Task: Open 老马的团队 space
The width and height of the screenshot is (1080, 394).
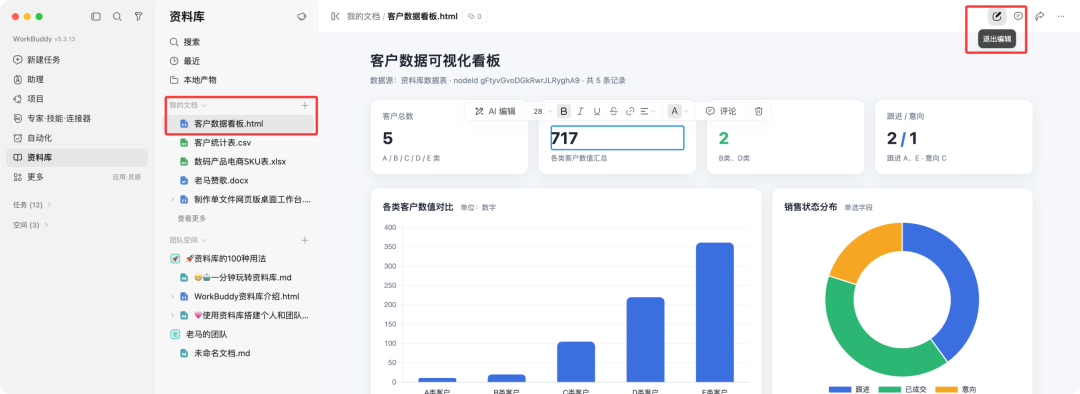Action: [x=238, y=334]
